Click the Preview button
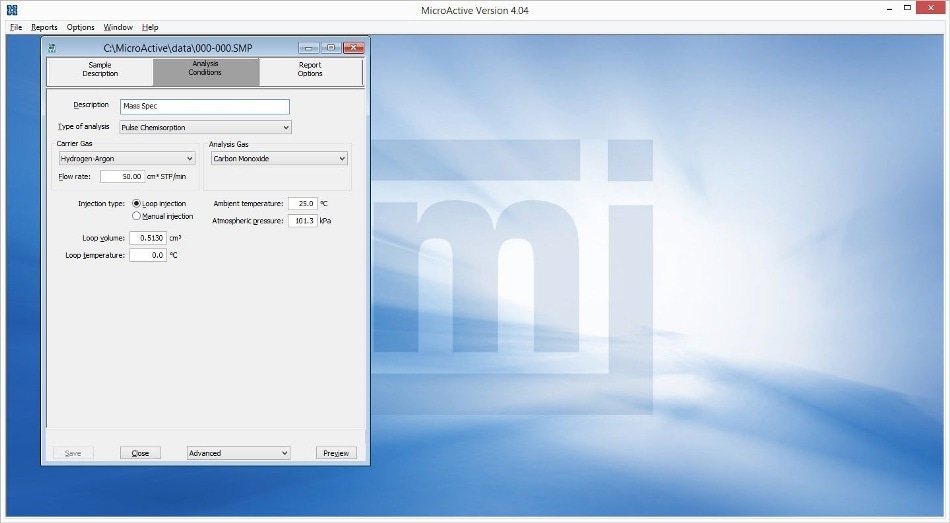950x523 pixels. pyautogui.click(x=336, y=453)
